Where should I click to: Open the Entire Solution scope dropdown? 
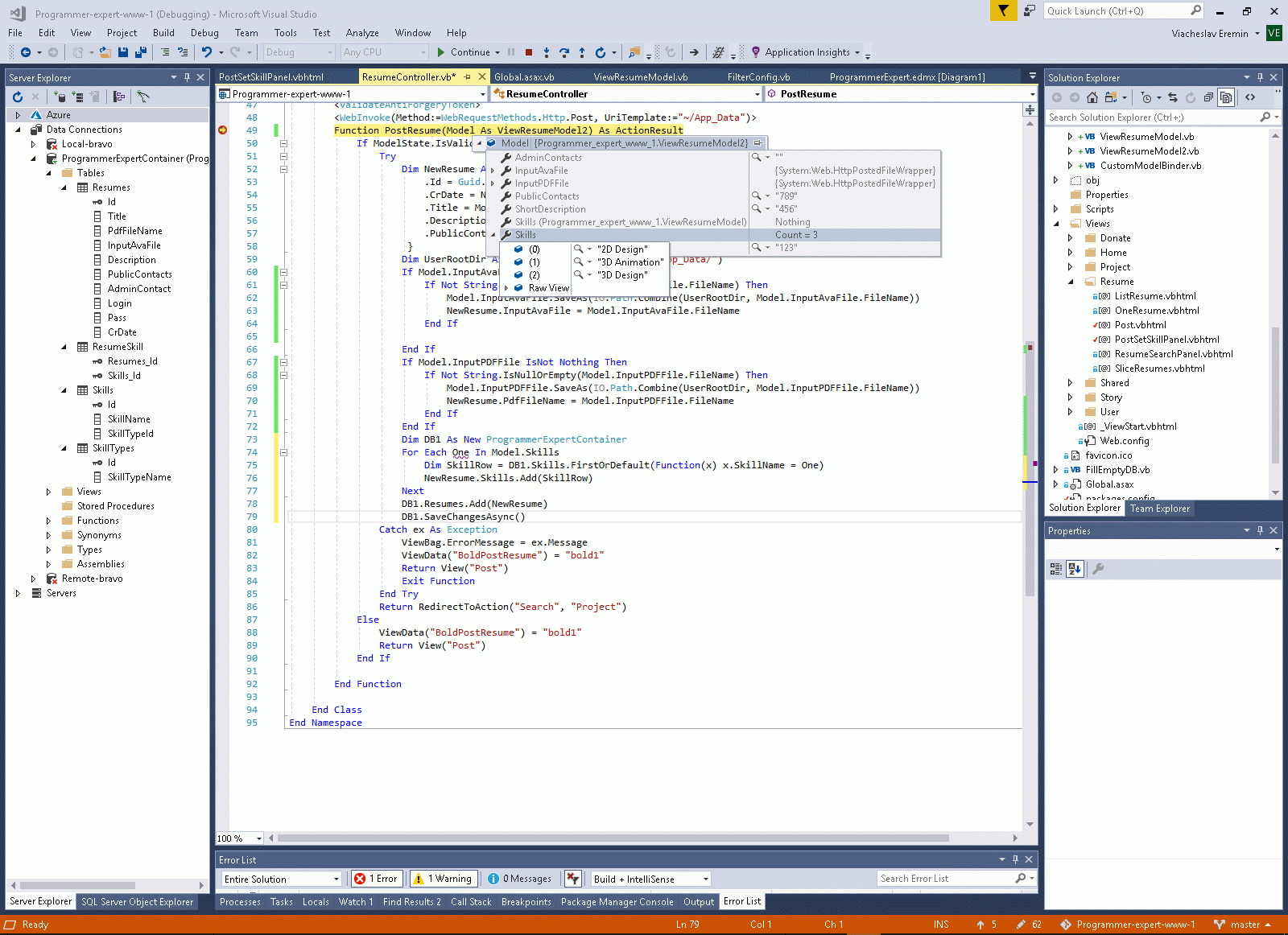pos(282,879)
